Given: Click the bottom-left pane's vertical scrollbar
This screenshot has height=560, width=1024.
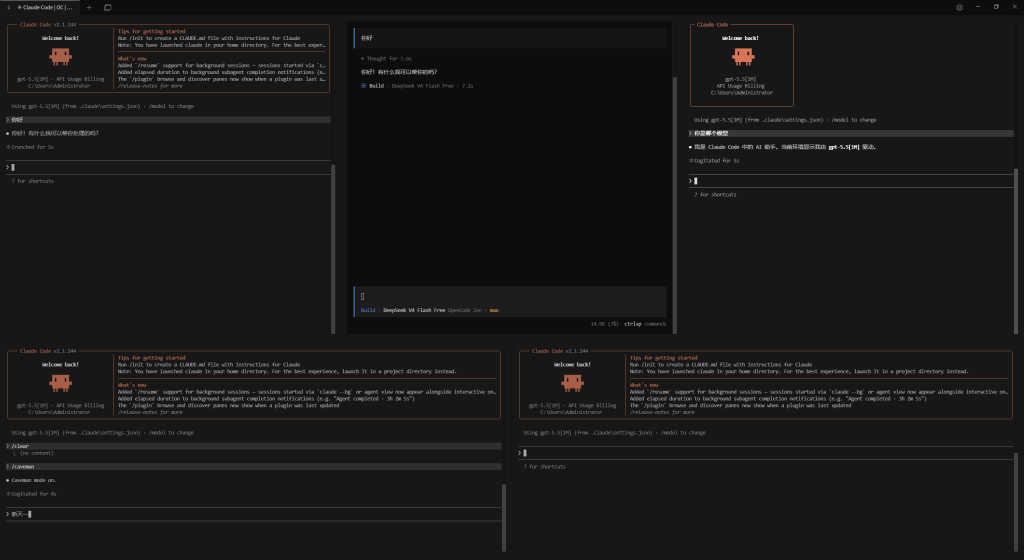Looking at the screenshot, I should [x=504, y=518].
